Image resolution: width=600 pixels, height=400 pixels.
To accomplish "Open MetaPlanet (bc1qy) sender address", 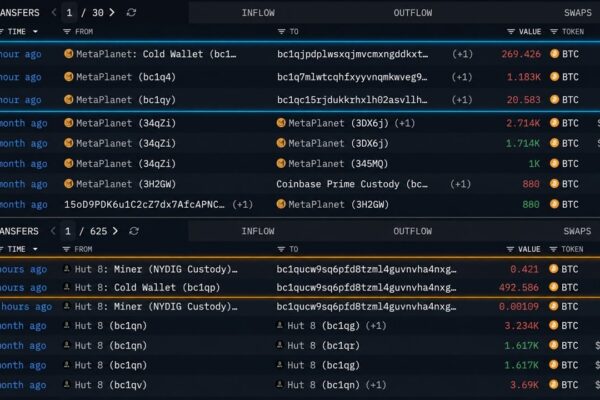I will click(x=126, y=100).
